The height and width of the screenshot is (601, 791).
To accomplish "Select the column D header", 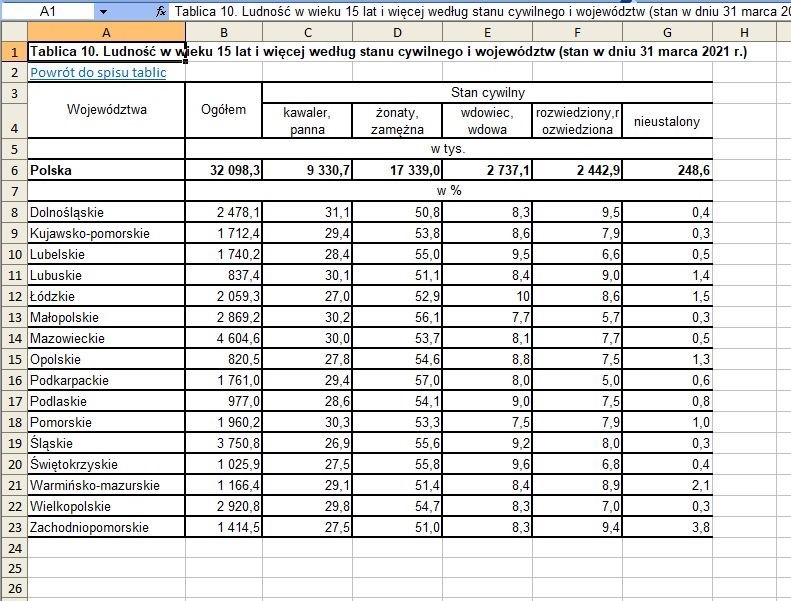I will coord(397,32).
